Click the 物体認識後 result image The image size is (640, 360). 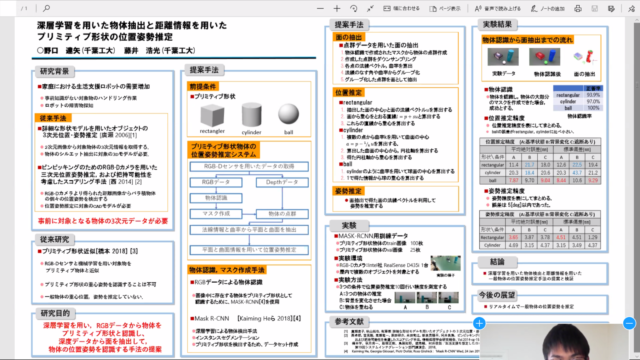click(x=545, y=57)
